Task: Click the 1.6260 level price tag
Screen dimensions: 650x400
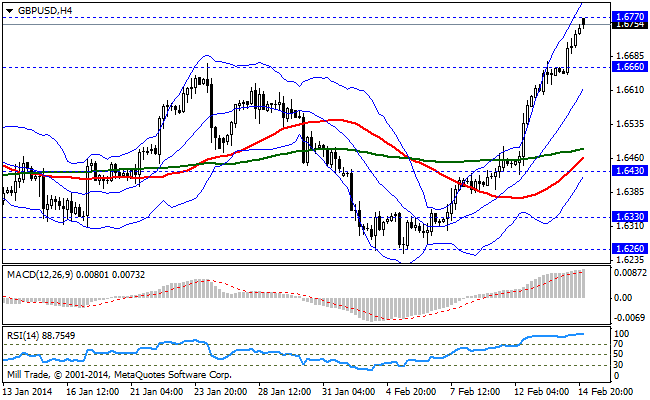Action: [x=630, y=249]
